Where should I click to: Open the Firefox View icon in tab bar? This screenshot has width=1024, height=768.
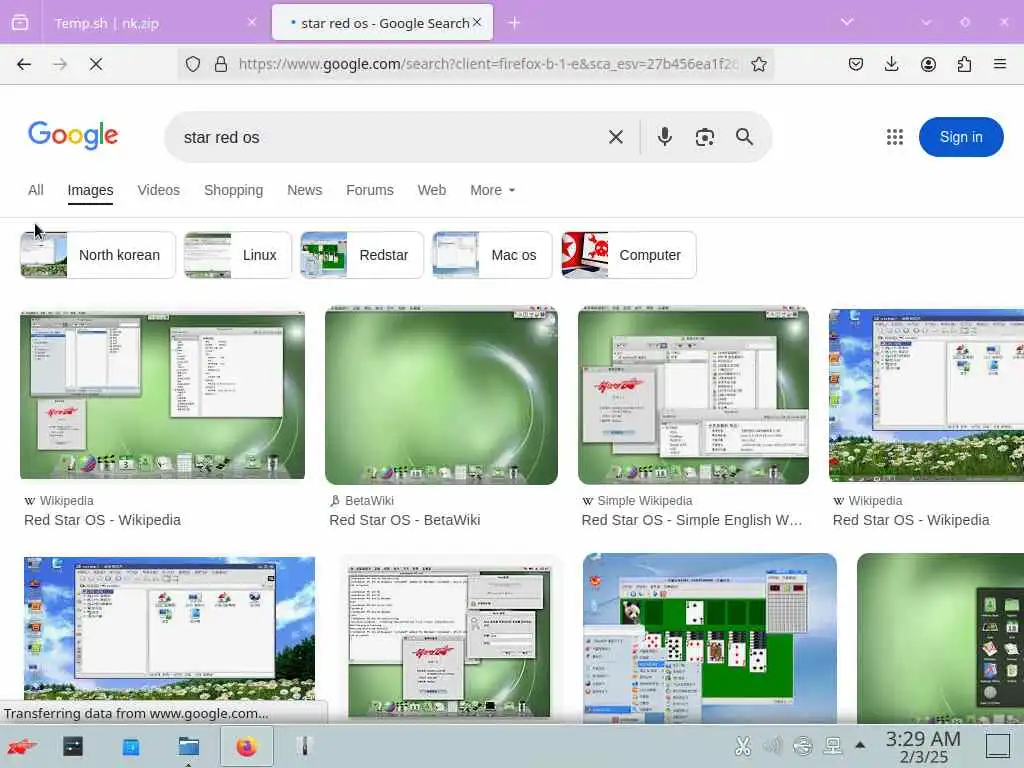[x=20, y=23]
